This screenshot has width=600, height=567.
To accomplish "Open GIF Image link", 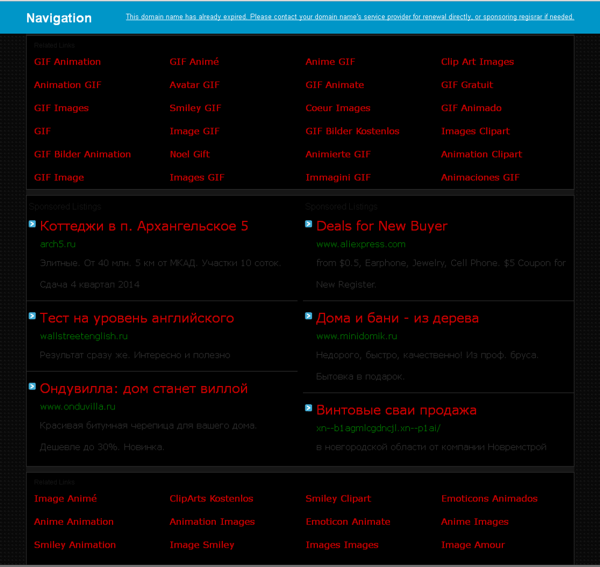I will (x=59, y=178).
